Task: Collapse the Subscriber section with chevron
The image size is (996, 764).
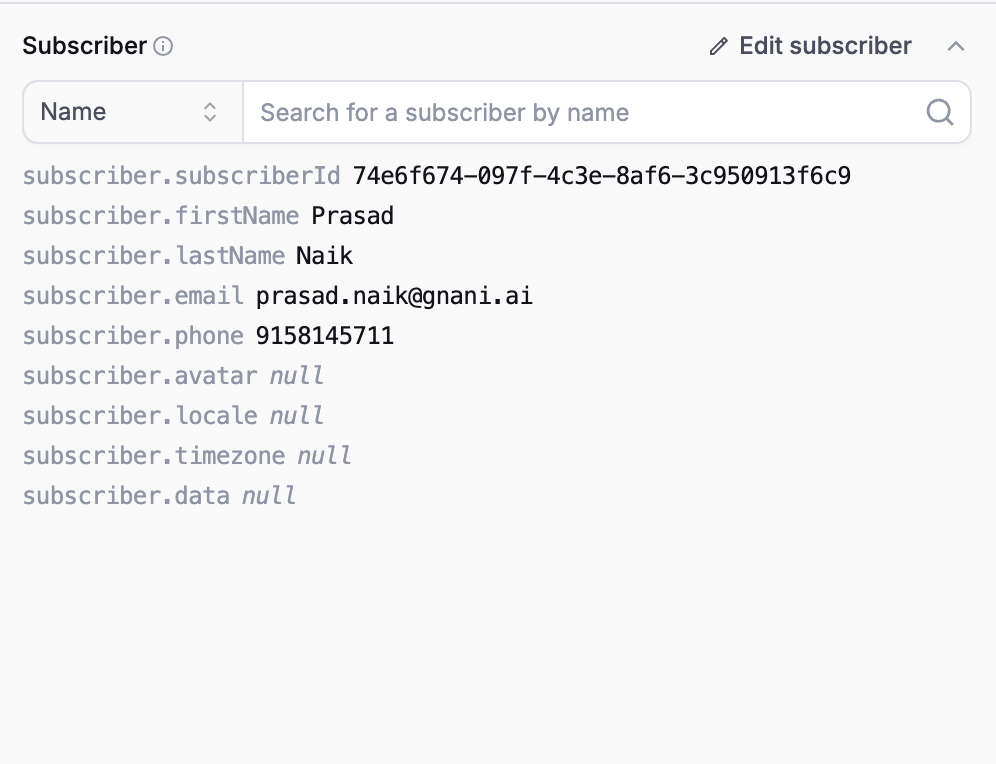Action: point(956,46)
